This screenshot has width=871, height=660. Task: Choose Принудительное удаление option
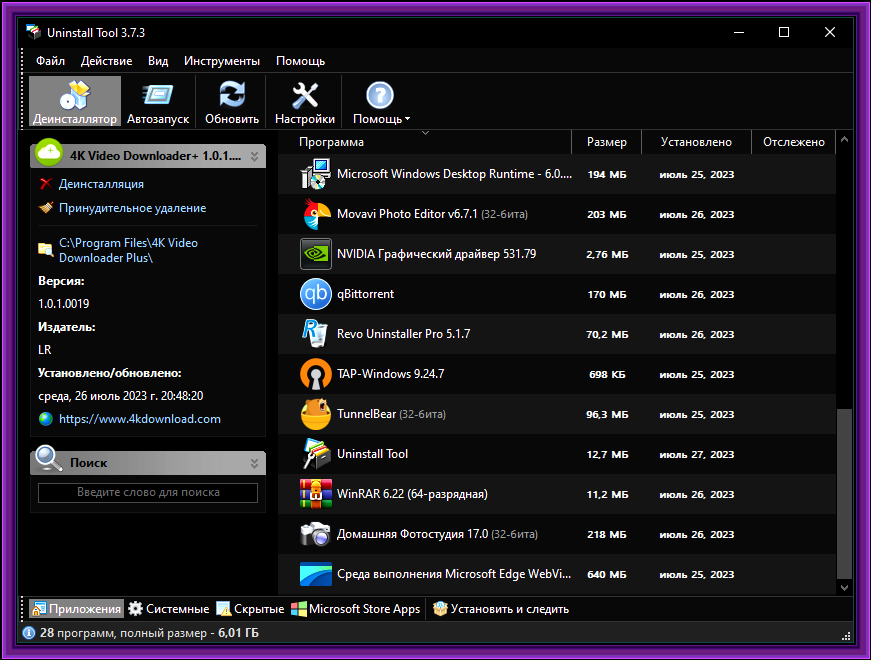point(132,208)
